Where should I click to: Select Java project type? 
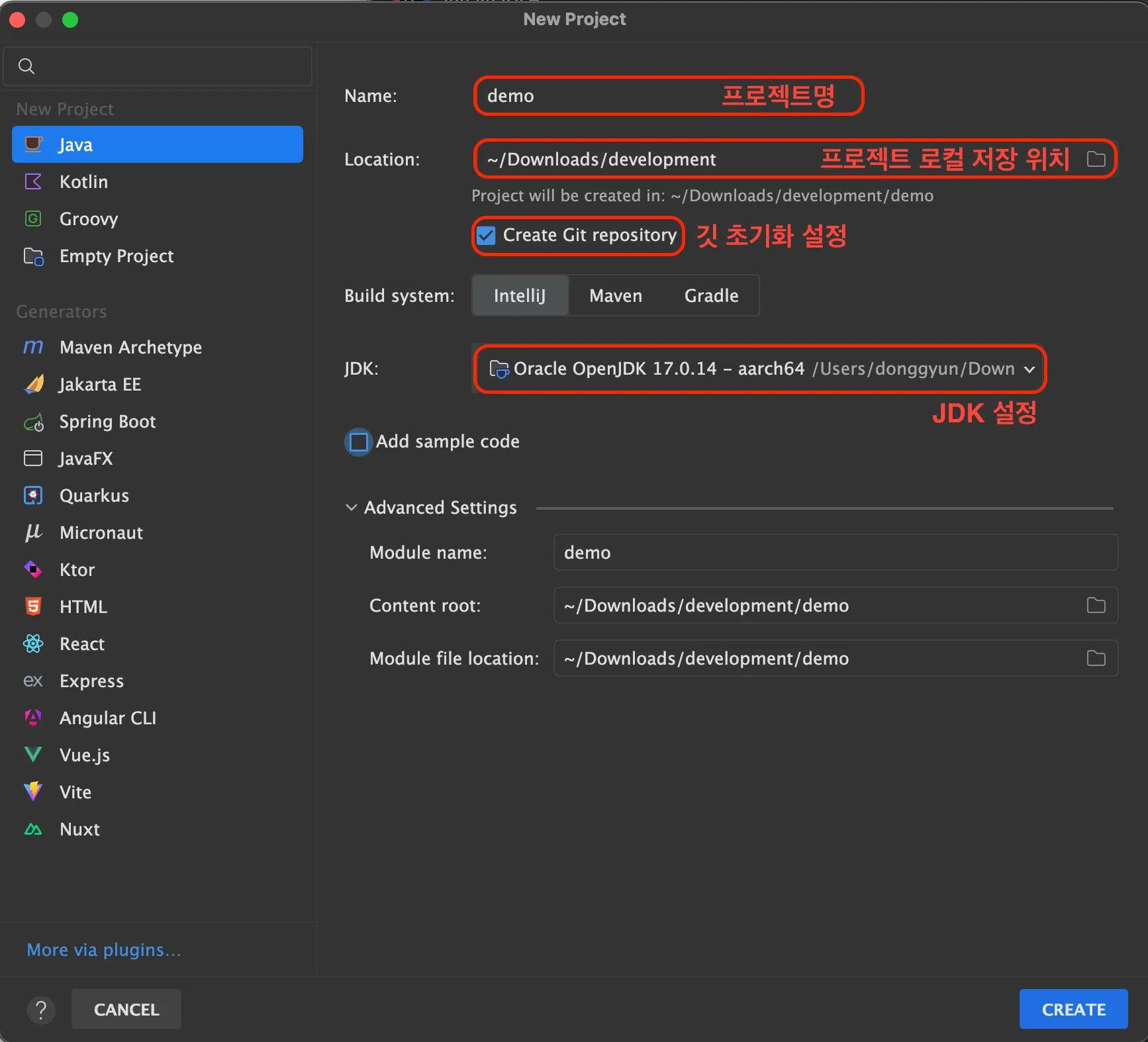click(158, 144)
